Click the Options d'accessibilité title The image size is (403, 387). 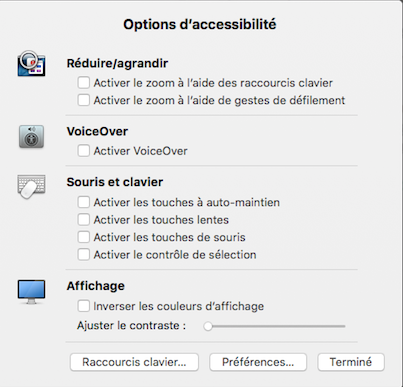(x=200, y=25)
